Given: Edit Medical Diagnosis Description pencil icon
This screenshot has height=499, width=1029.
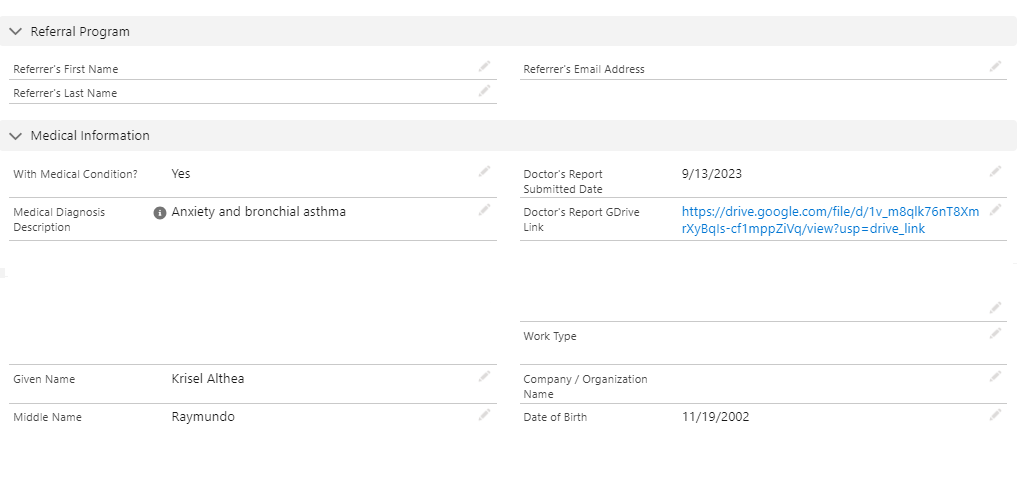Looking at the screenshot, I should pos(484,210).
